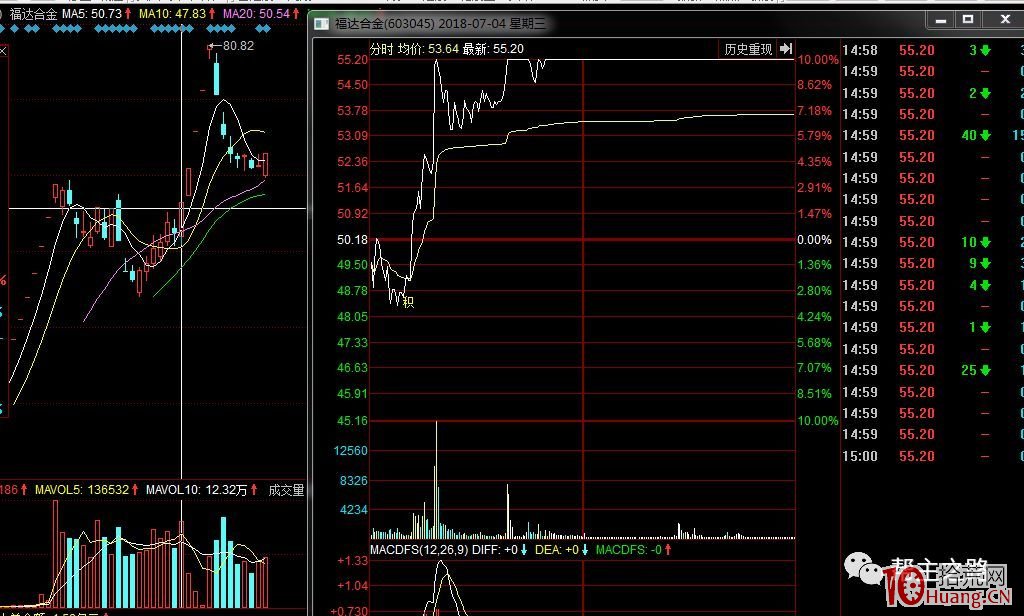Close the panel using the small x beside the K-line chart
This screenshot has height=616, width=1024.
3,50
